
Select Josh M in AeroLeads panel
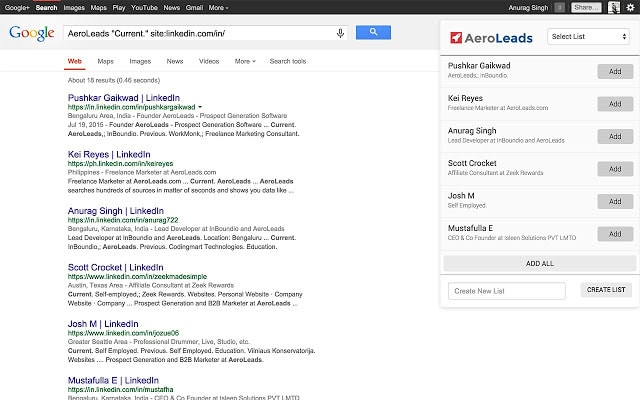pos(461,196)
